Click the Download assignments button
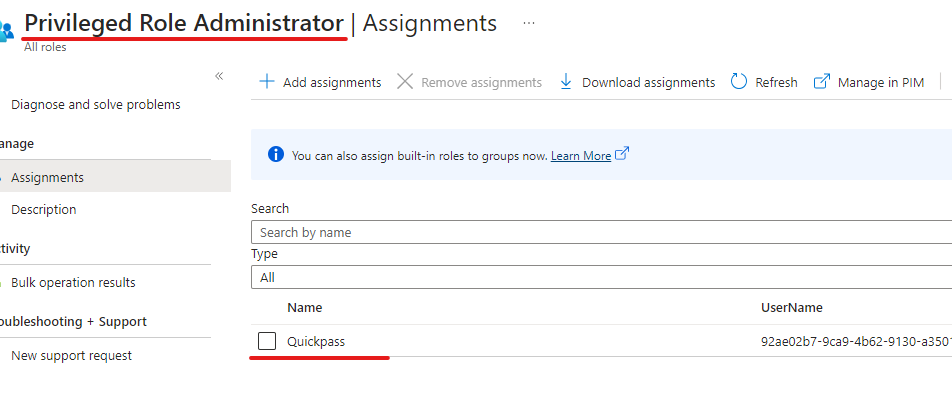 (637, 82)
